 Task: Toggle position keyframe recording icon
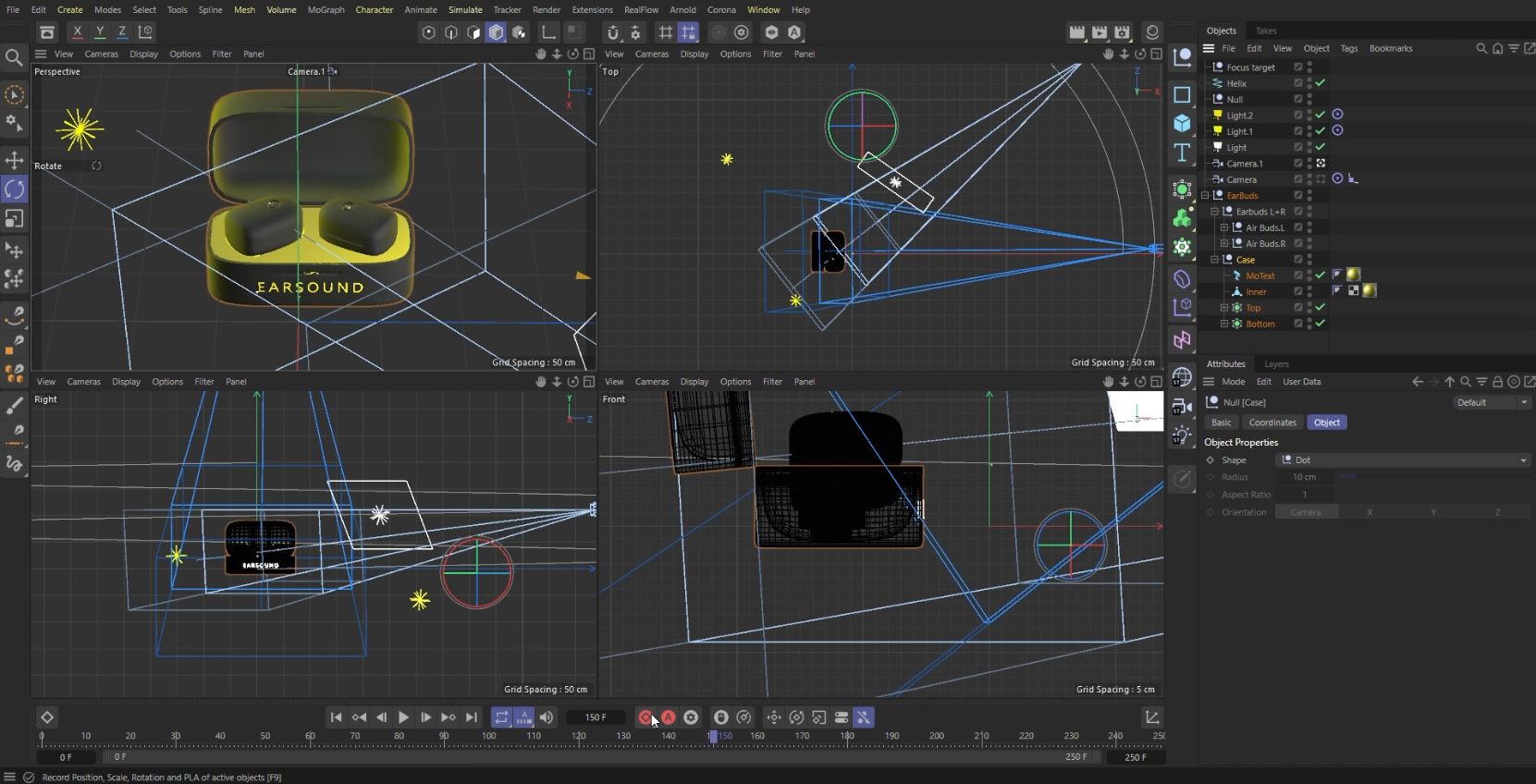[x=774, y=717]
